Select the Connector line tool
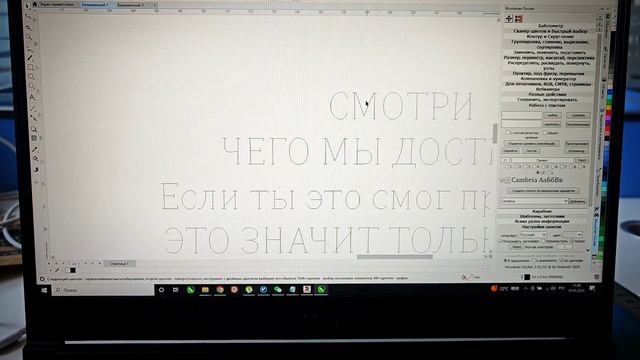This screenshot has width=640, height=360. click(x=33, y=118)
